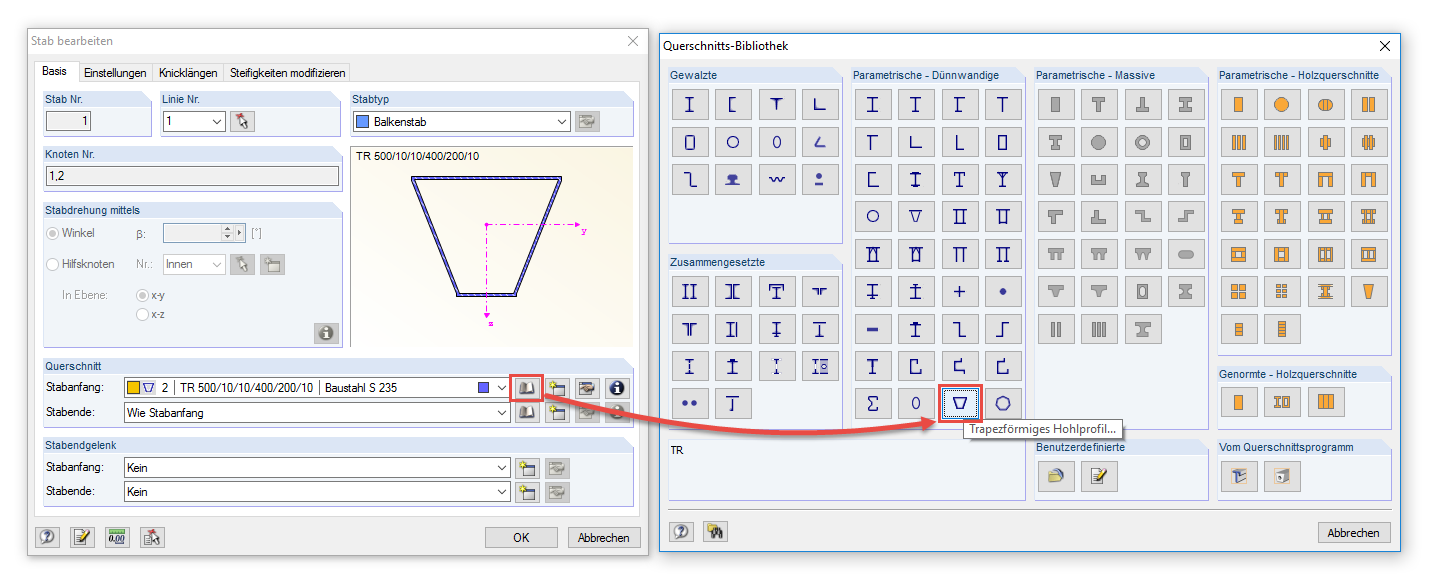Select the Hilfsknoten radio button
The image size is (1433, 579).
52,265
